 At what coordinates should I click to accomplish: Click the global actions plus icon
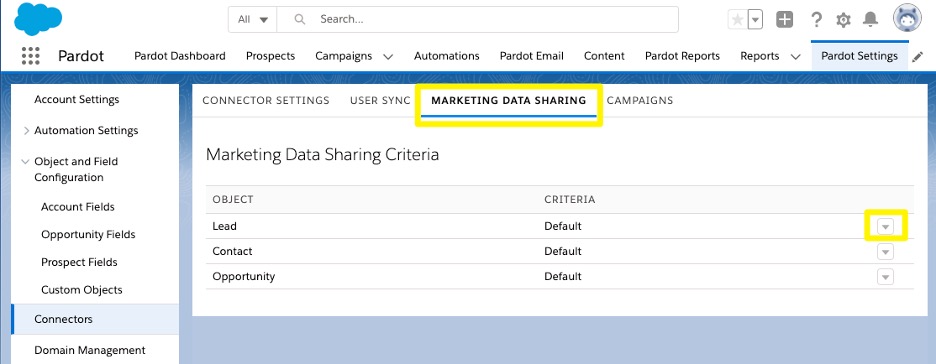tap(784, 20)
